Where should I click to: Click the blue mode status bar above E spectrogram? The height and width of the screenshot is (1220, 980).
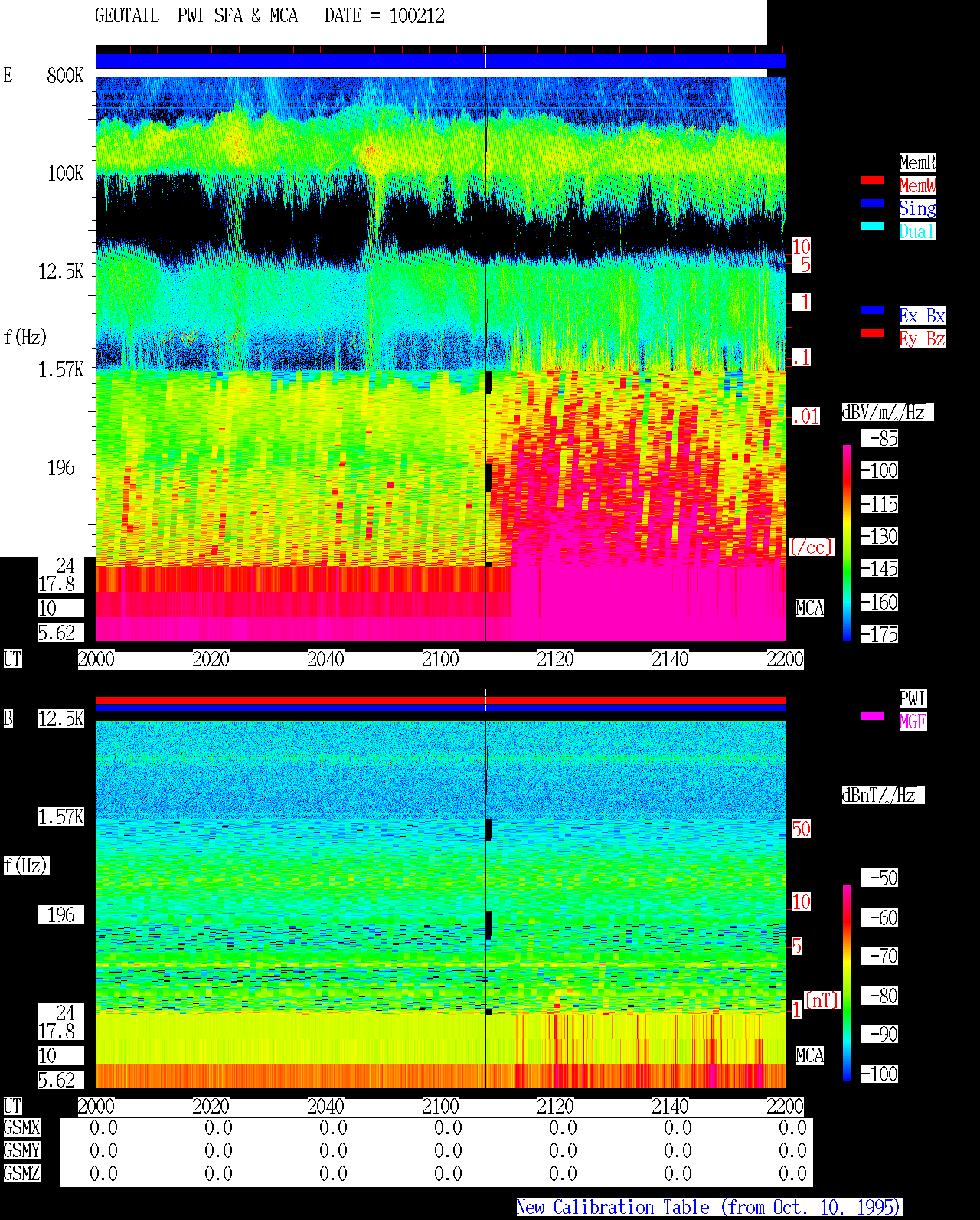[x=440, y=61]
